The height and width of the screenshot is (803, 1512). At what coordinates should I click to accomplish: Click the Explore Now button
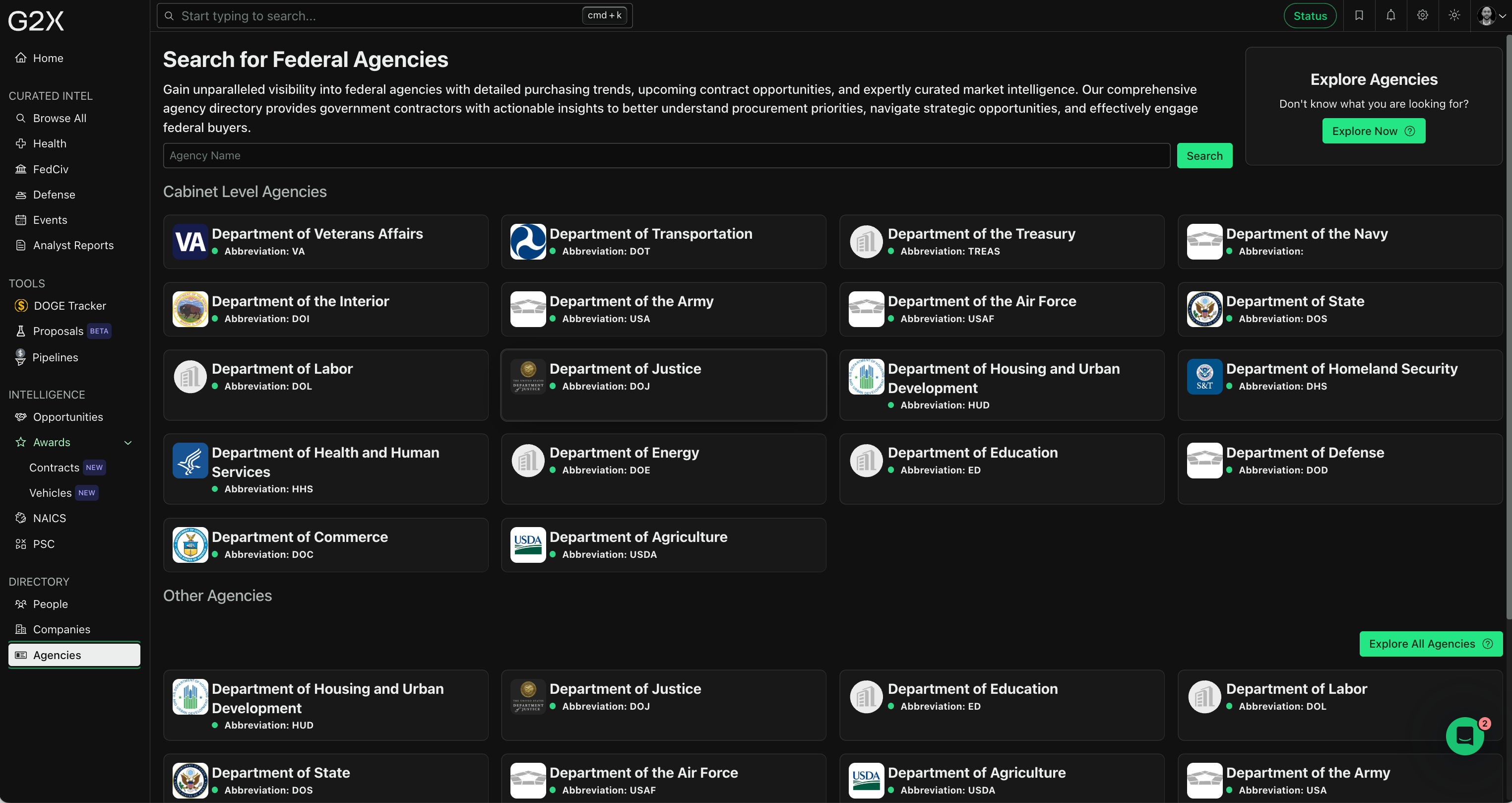(x=1374, y=131)
